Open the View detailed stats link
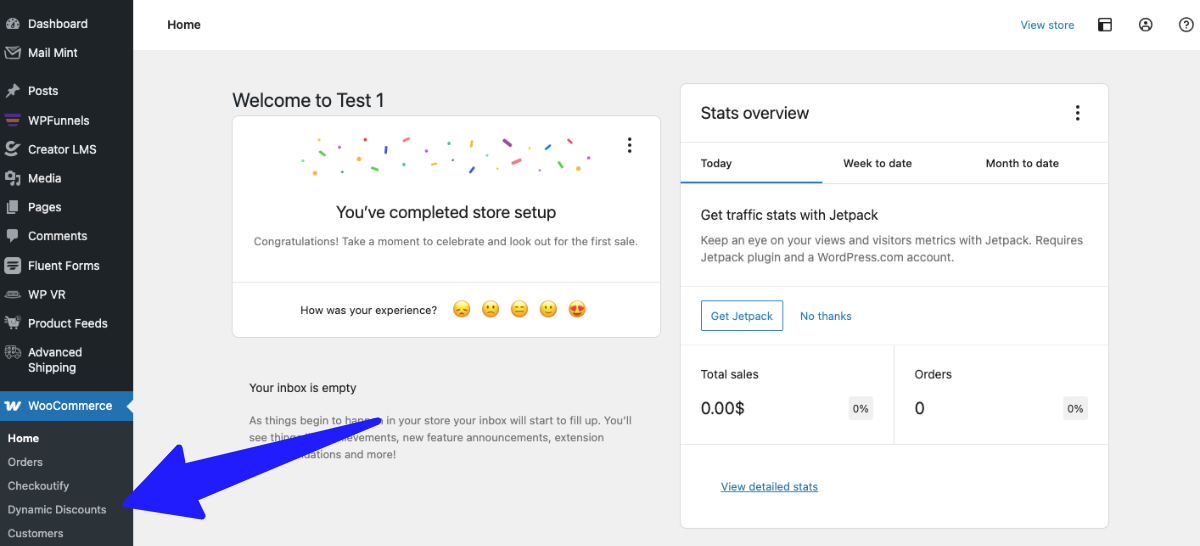This screenshot has width=1200, height=546. (769, 487)
